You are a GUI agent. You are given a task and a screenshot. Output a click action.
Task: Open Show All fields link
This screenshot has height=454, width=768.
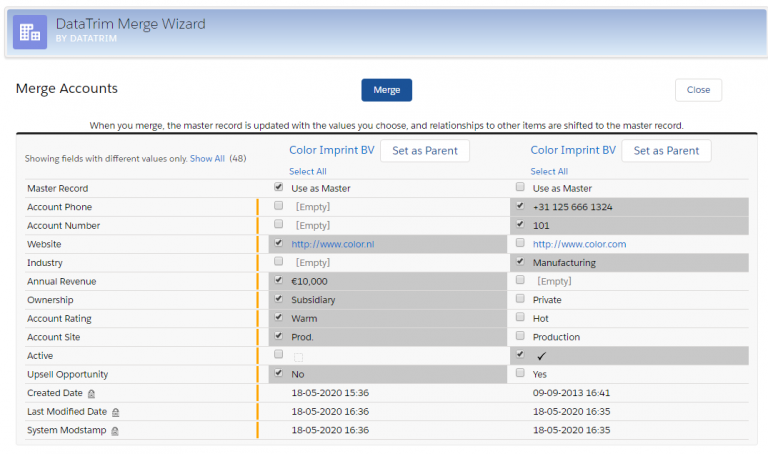tap(207, 159)
